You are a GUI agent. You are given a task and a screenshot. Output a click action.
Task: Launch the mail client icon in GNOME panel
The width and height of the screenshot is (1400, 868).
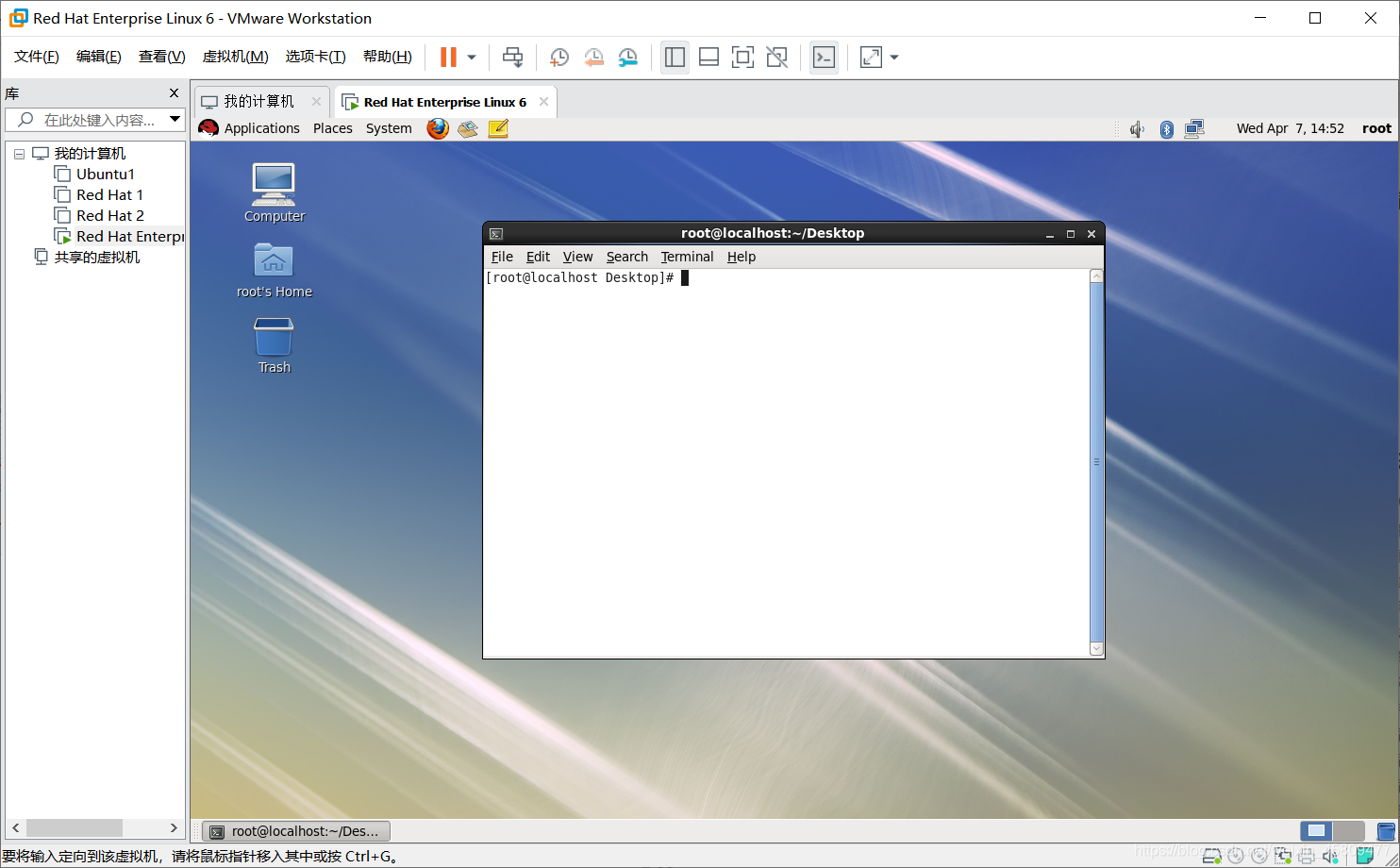pyautogui.click(x=468, y=128)
